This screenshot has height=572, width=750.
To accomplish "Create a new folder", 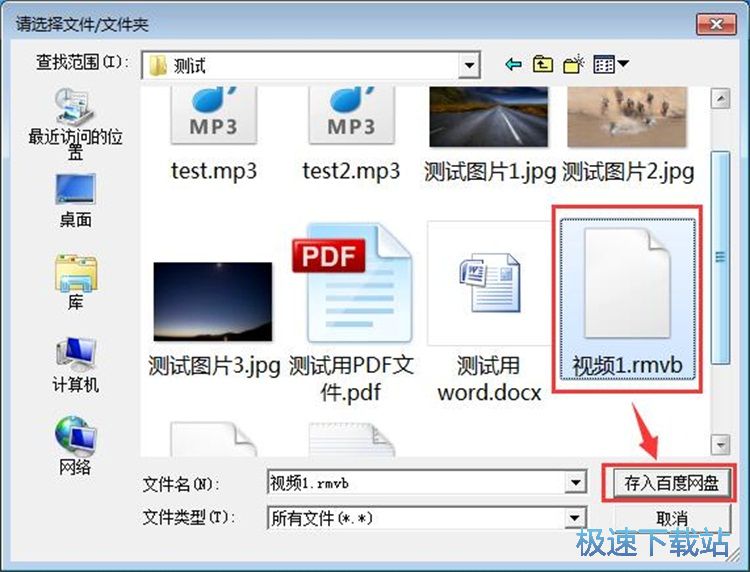I will 574,64.
